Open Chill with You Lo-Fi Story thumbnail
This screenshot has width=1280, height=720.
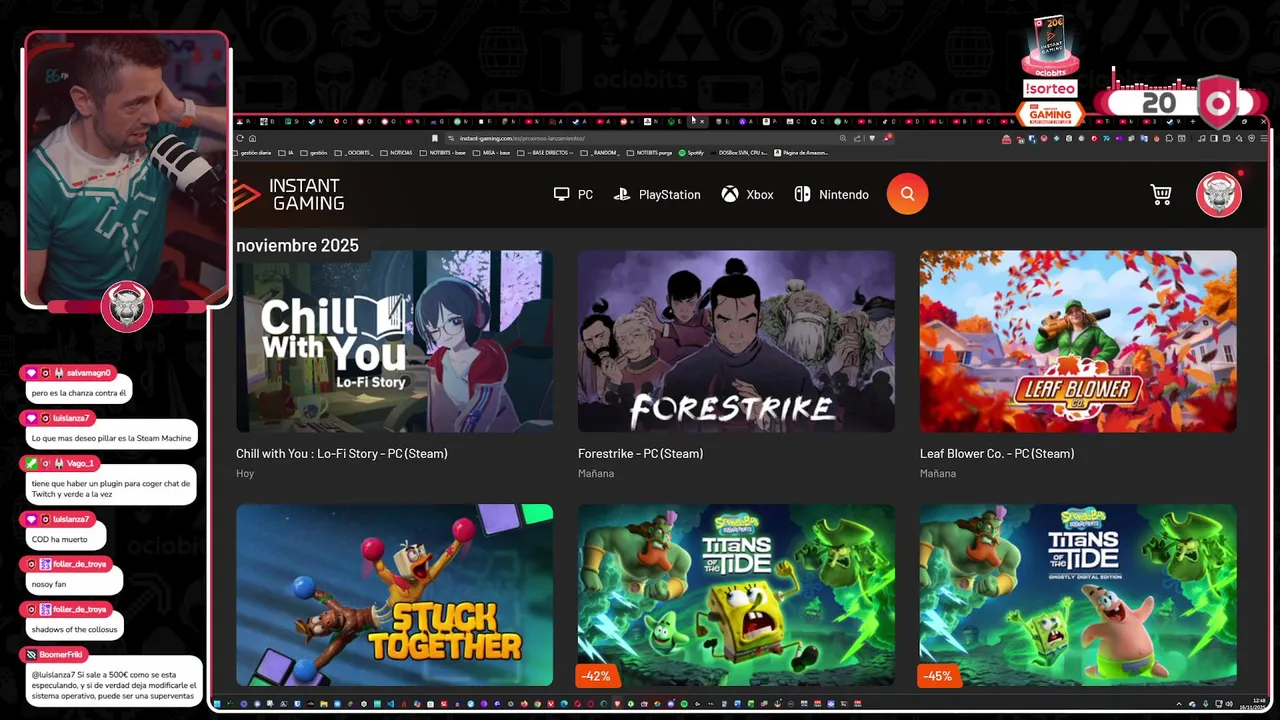pyautogui.click(x=394, y=341)
